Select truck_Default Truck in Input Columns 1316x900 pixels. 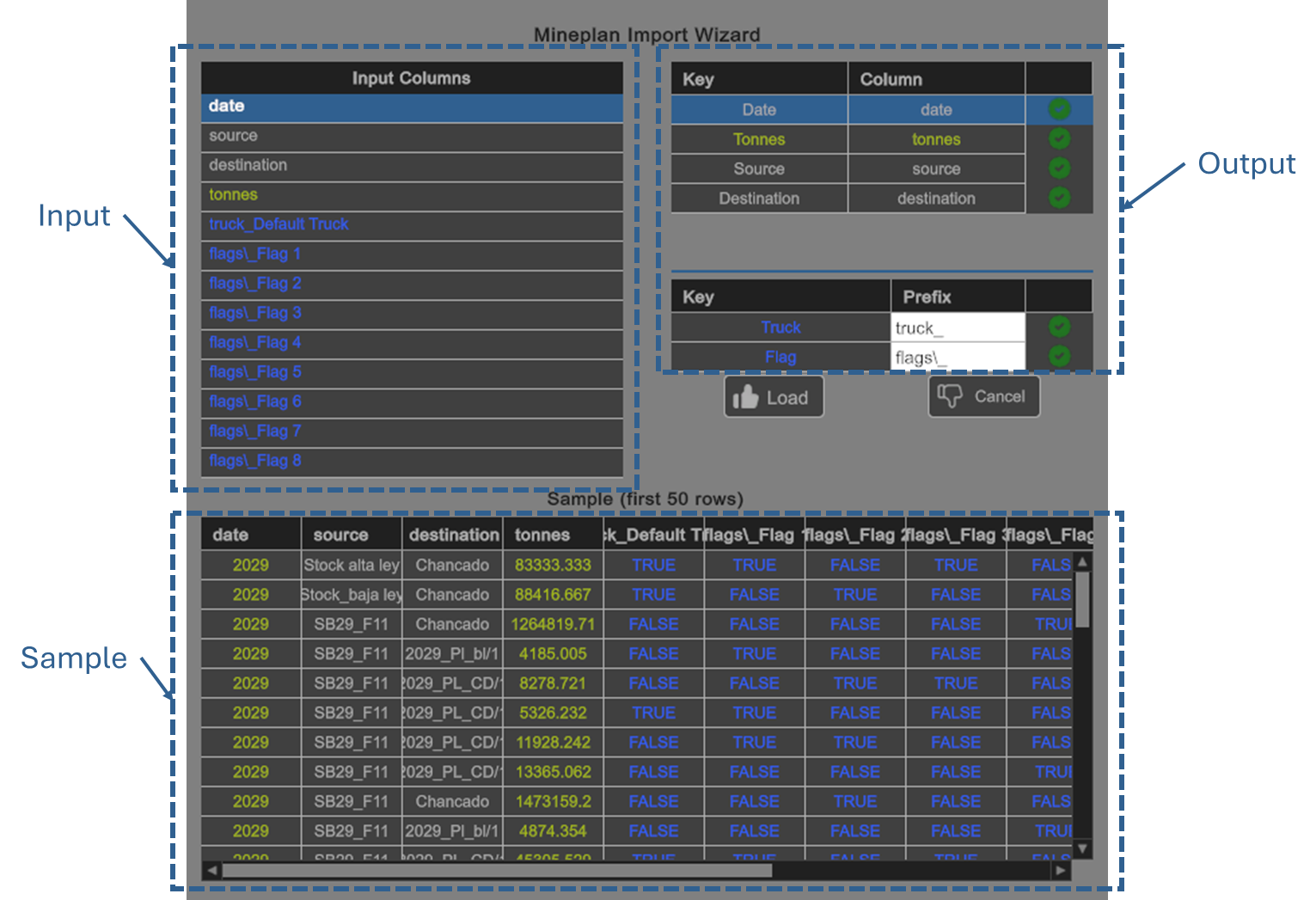[412, 224]
